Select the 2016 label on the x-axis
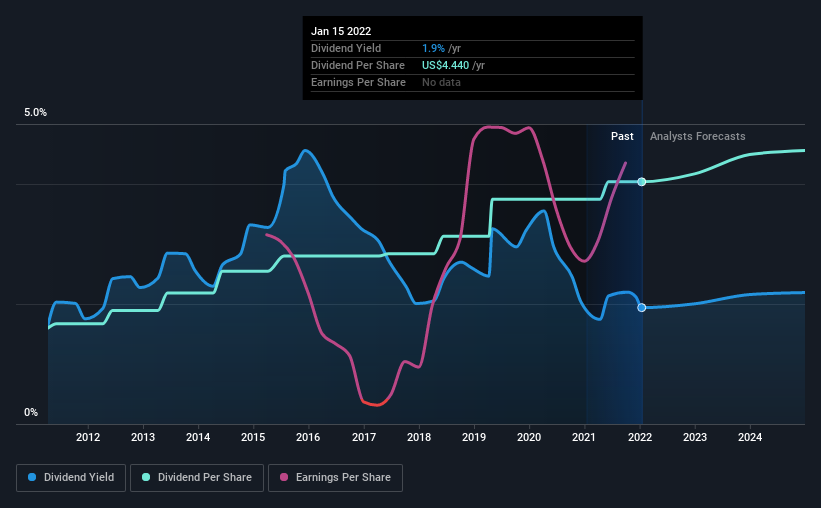The height and width of the screenshot is (508, 821). [x=308, y=437]
